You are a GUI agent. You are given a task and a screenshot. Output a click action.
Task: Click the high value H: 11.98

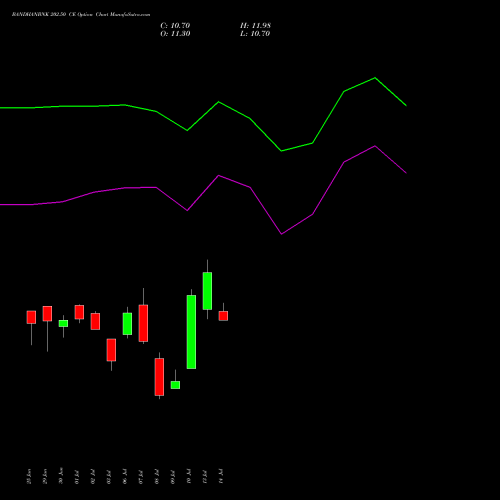(x=255, y=26)
